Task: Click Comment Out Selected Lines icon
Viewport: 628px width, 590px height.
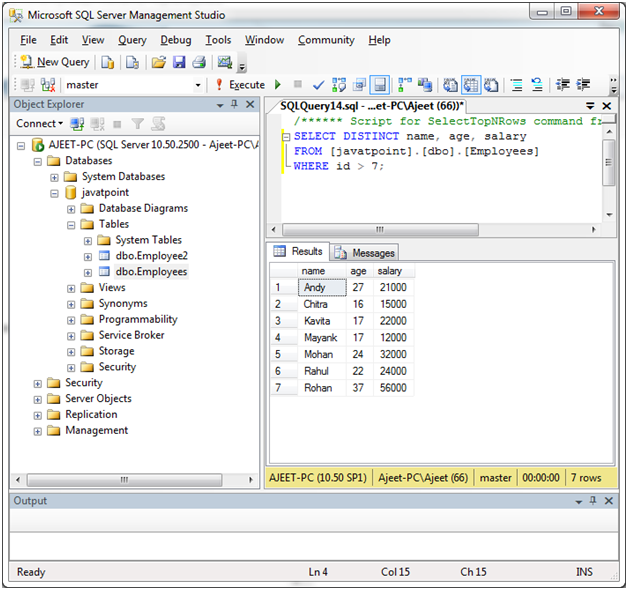Action: click(517, 85)
